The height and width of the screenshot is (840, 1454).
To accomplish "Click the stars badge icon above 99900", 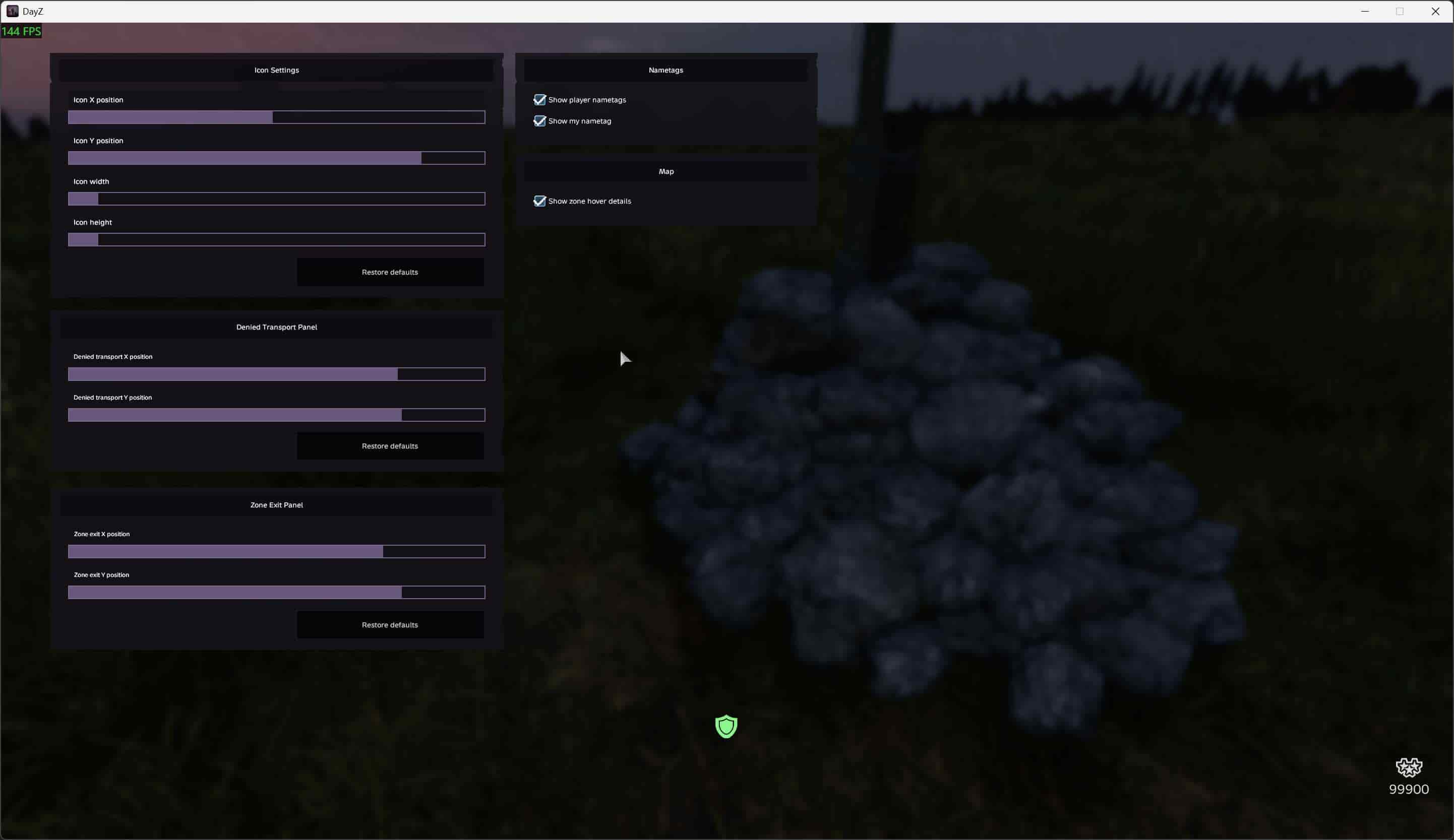I will (x=1409, y=767).
